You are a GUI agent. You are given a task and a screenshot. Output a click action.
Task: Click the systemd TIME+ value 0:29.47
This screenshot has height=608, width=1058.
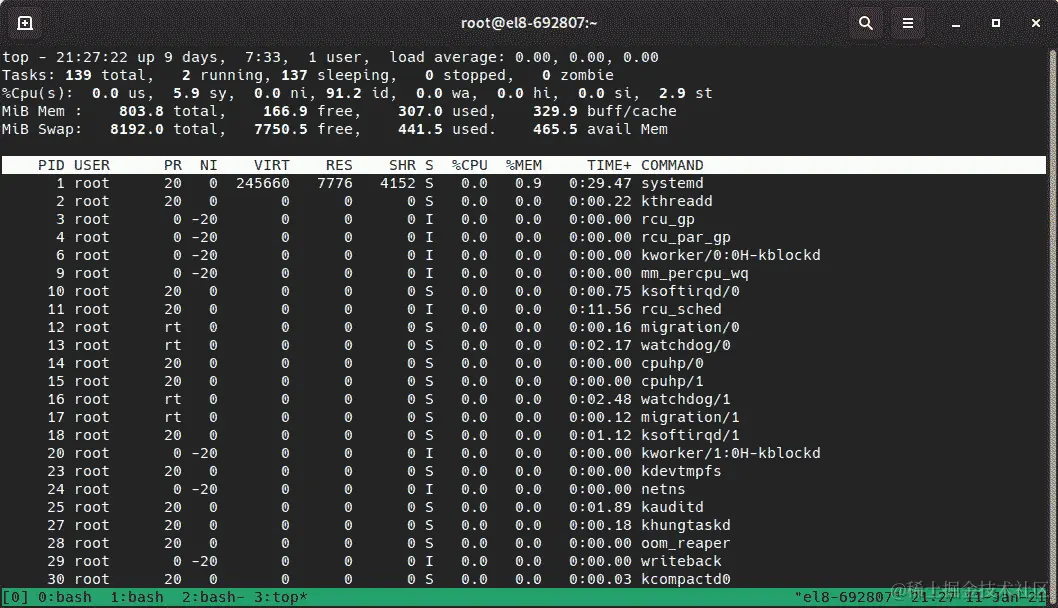(x=601, y=183)
